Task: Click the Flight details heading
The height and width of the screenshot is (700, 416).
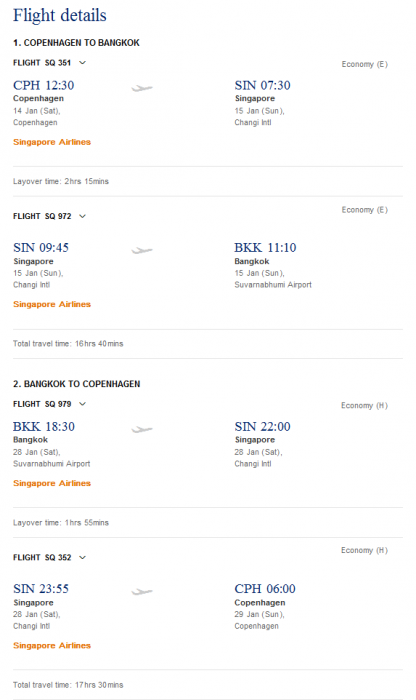Action: (x=60, y=16)
